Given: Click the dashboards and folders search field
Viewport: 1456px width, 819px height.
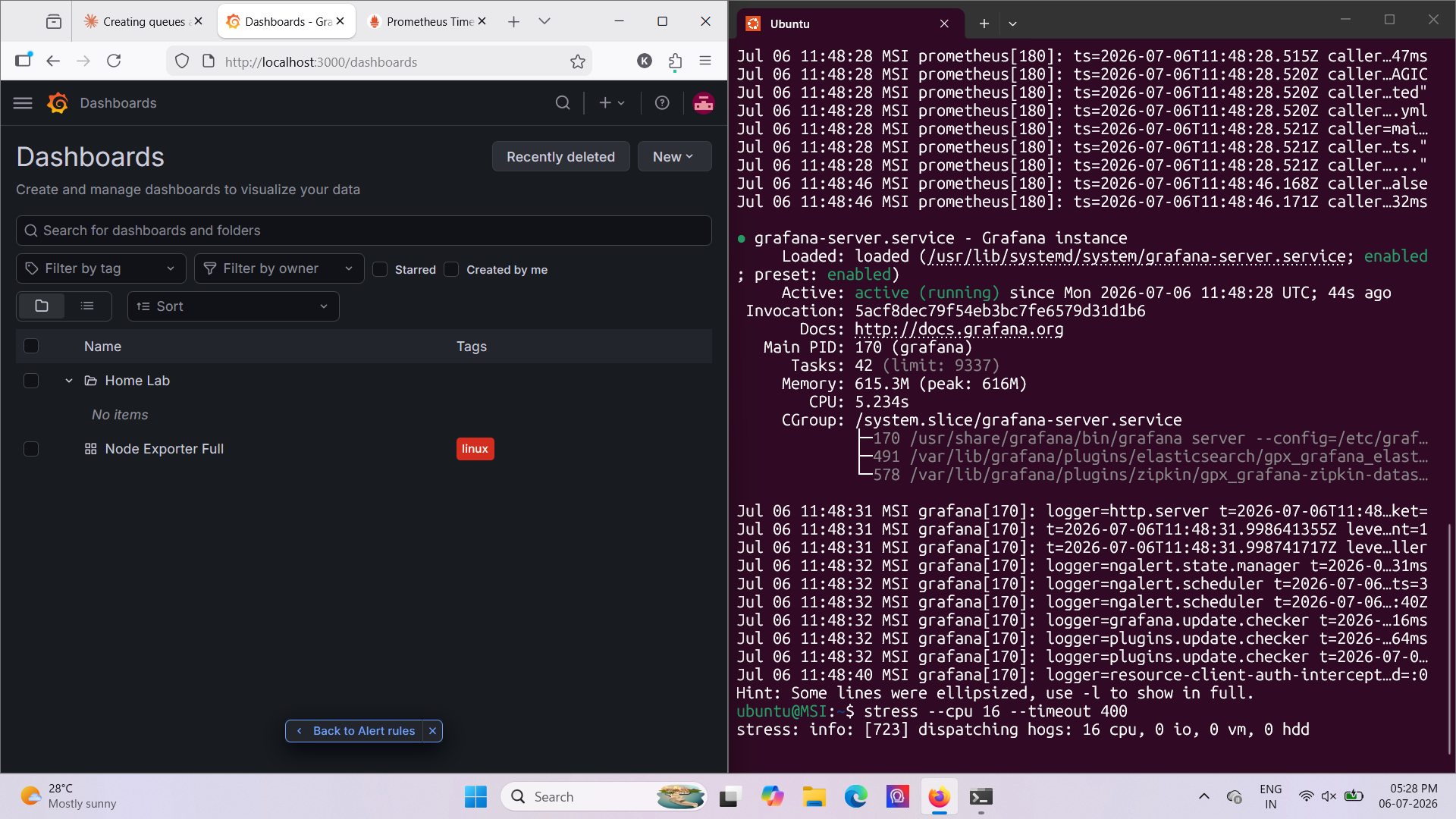Looking at the screenshot, I should 364,231.
